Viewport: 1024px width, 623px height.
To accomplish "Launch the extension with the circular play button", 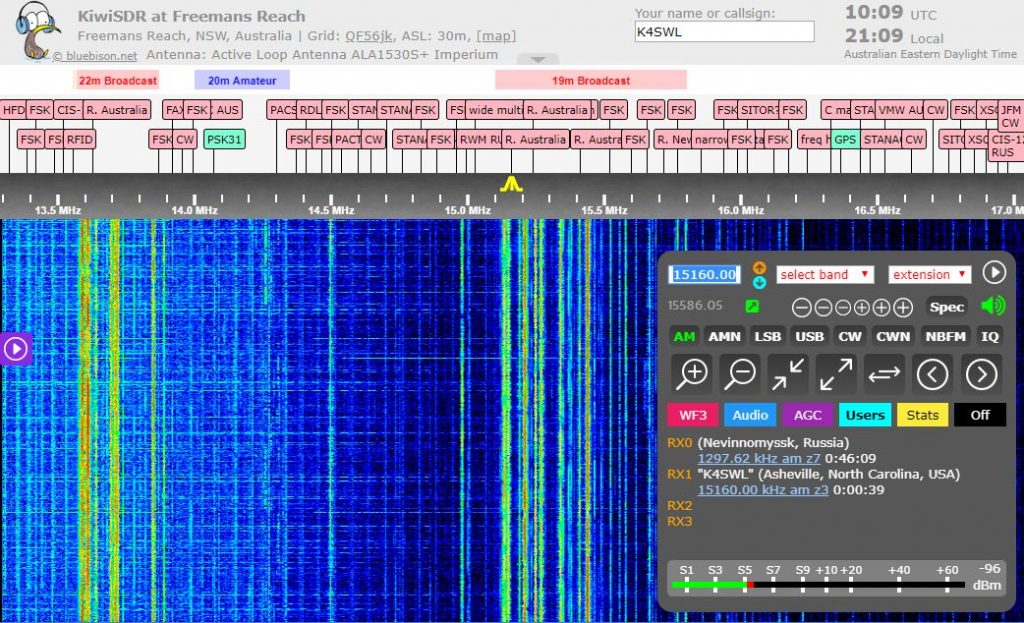I will coord(994,273).
